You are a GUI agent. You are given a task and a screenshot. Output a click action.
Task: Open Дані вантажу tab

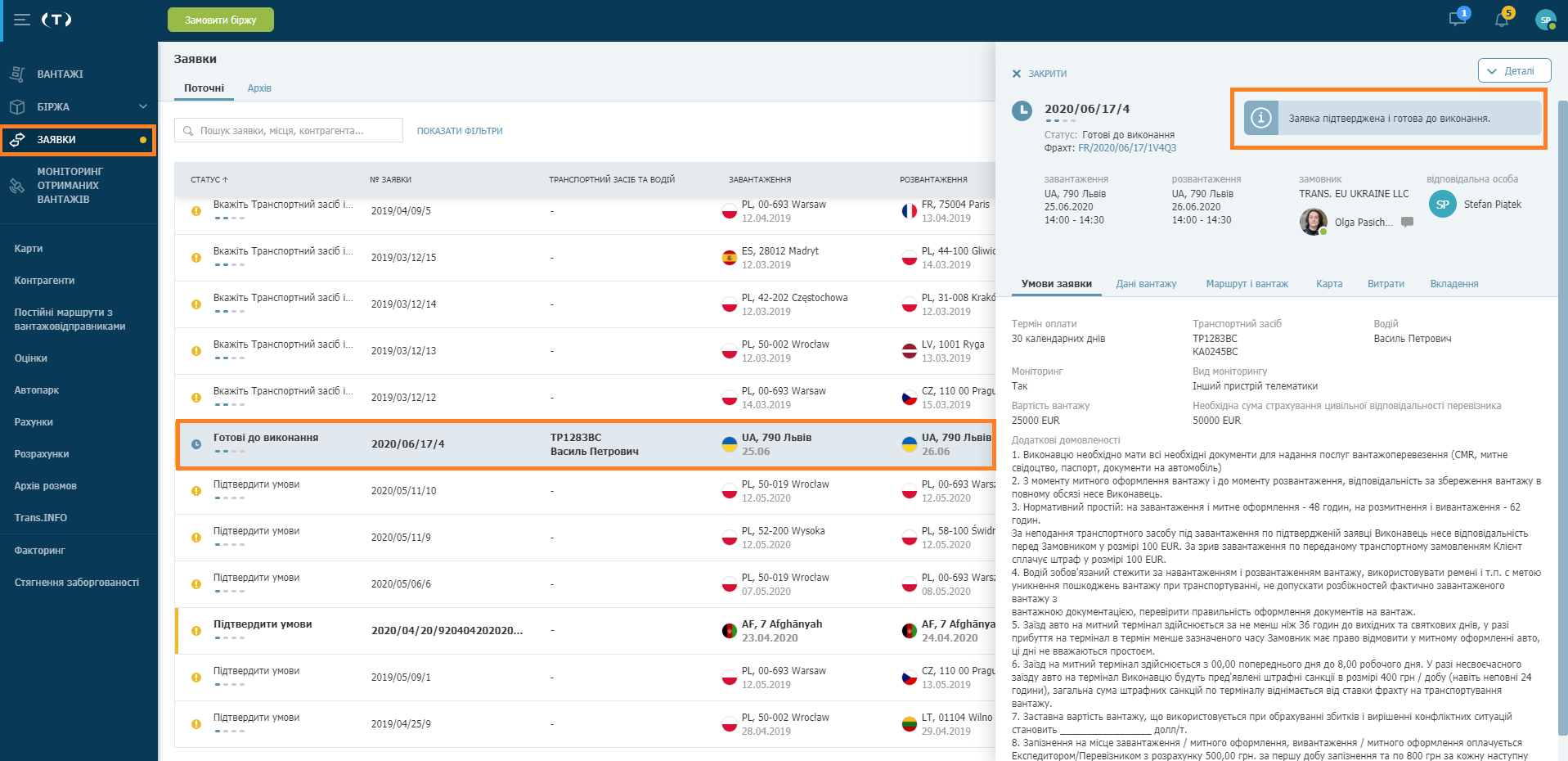click(1146, 284)
